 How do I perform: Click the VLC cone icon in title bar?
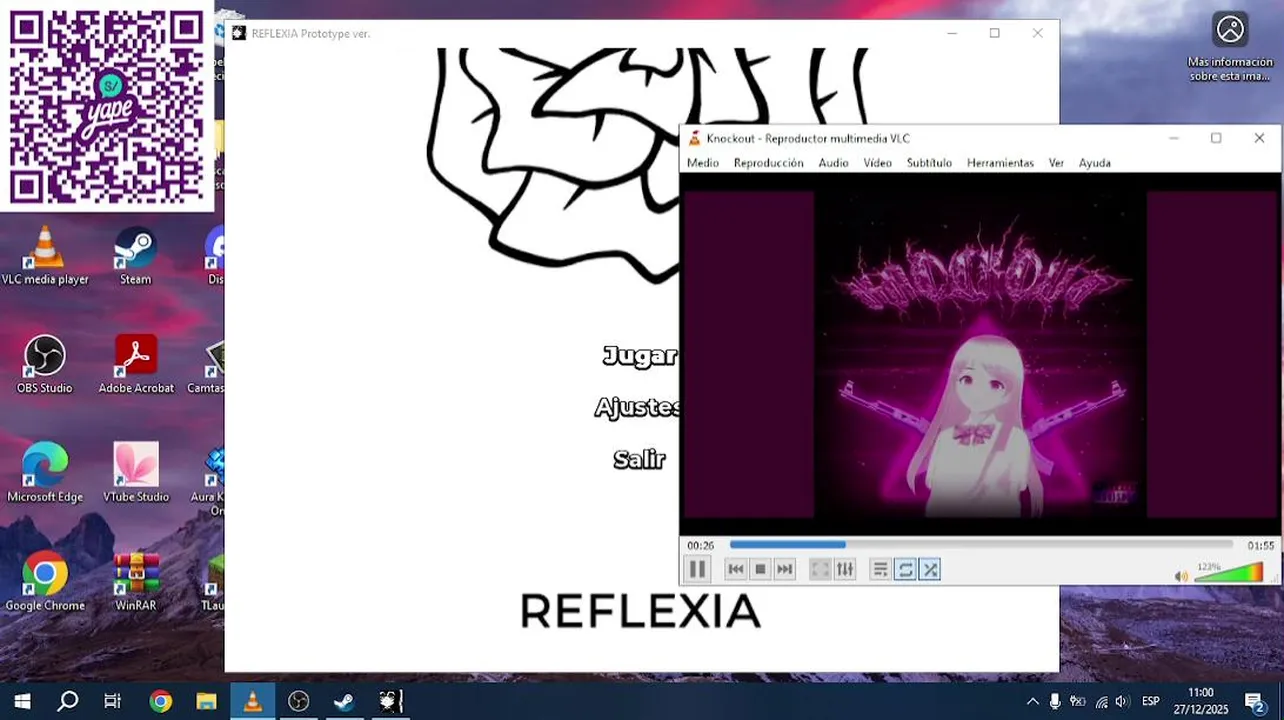pos(695,138)
